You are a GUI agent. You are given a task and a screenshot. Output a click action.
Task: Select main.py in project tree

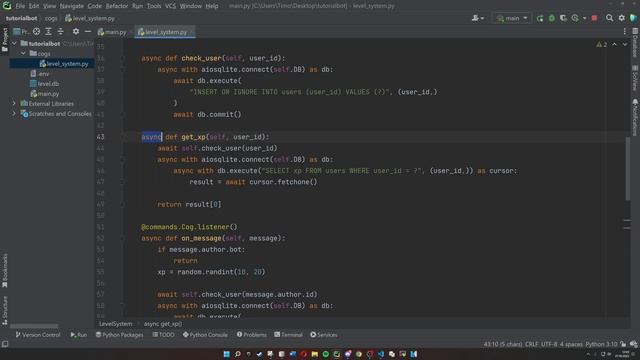pos(44,94)
